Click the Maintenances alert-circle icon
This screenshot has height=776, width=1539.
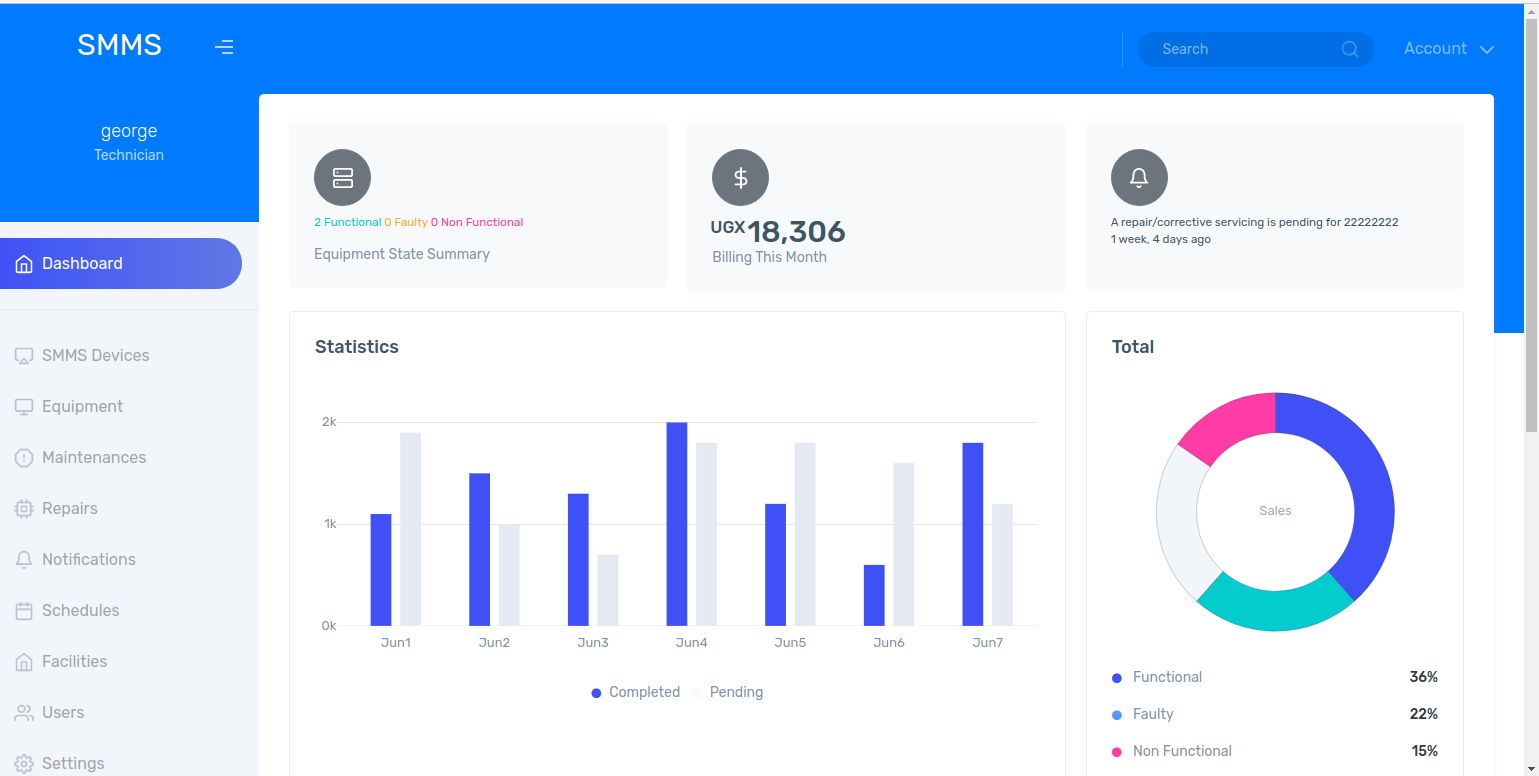pyautogui.click(x=24, y=458)
